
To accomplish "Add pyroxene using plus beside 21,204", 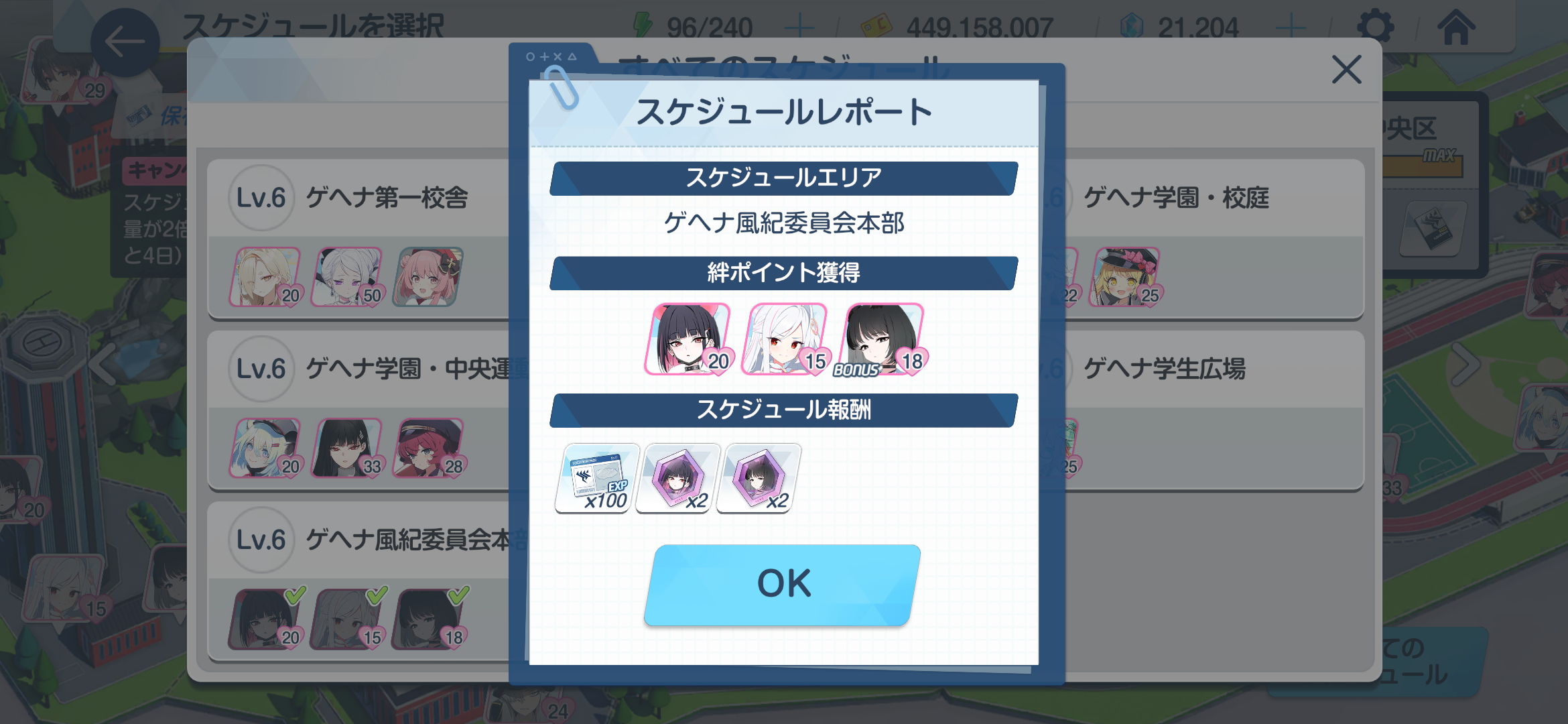I will point(1291,28).
